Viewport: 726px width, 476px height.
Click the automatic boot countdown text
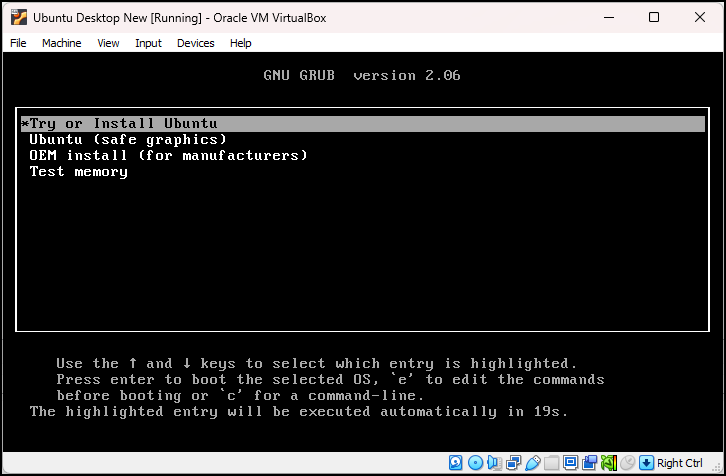coord(299,411)
